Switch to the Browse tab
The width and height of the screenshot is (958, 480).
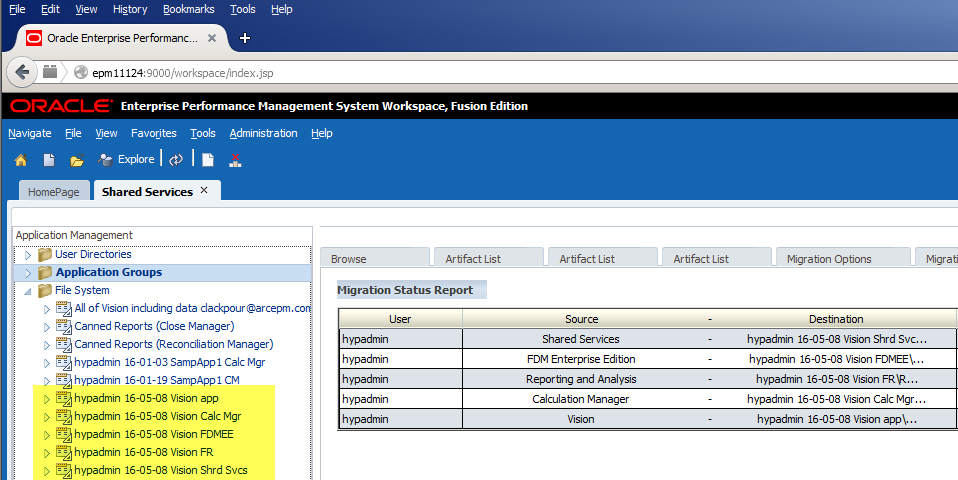[x=375, y=258]
